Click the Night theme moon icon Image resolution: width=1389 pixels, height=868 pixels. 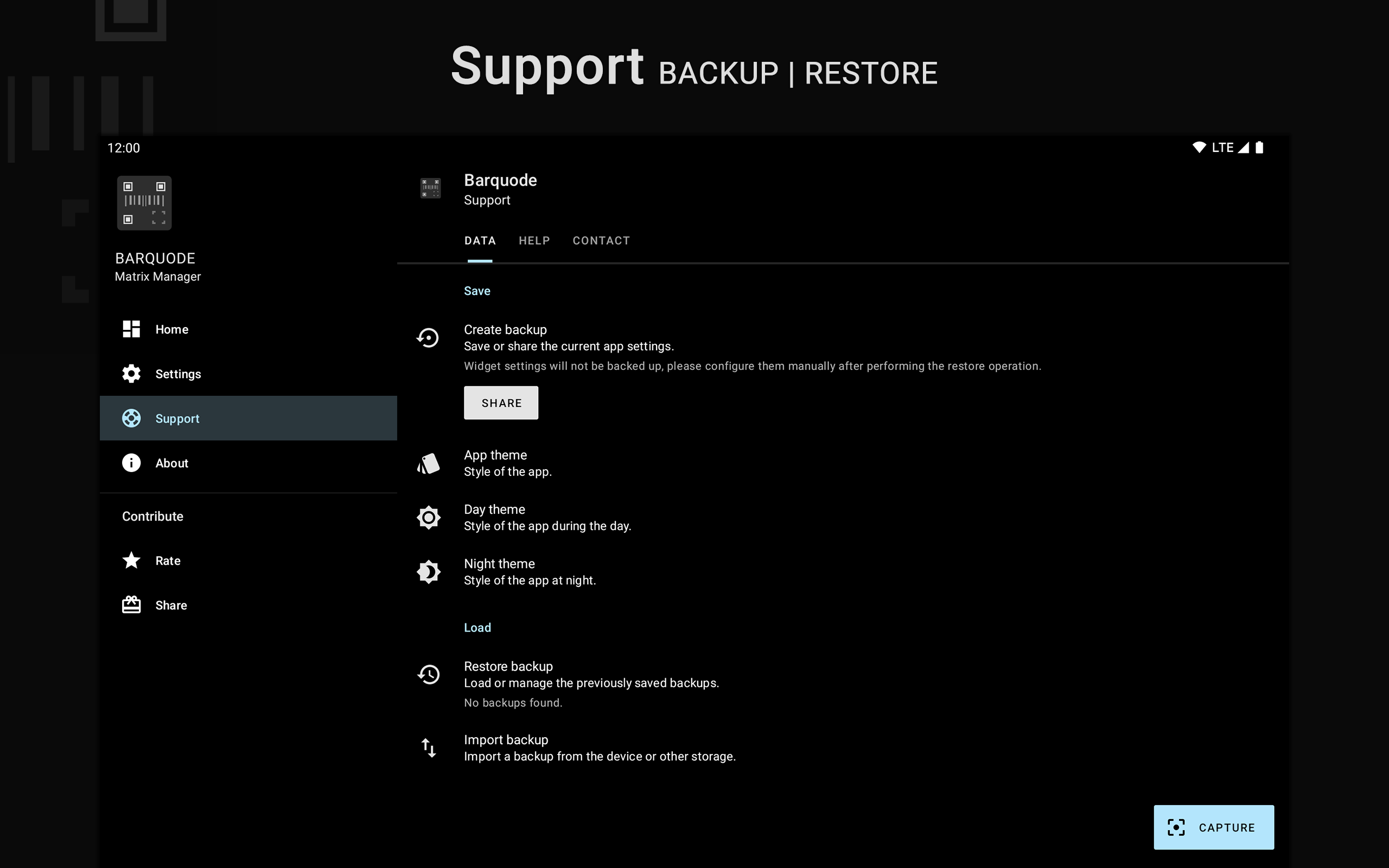(428, 571)
